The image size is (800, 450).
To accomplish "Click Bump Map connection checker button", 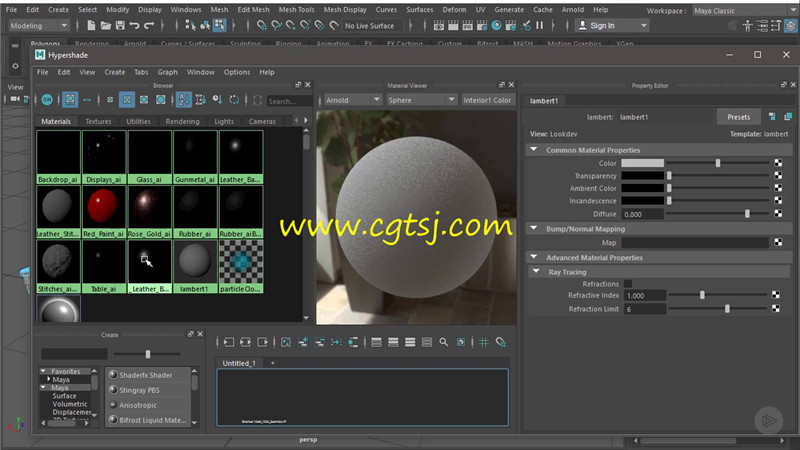I will (x=778, y=242).
